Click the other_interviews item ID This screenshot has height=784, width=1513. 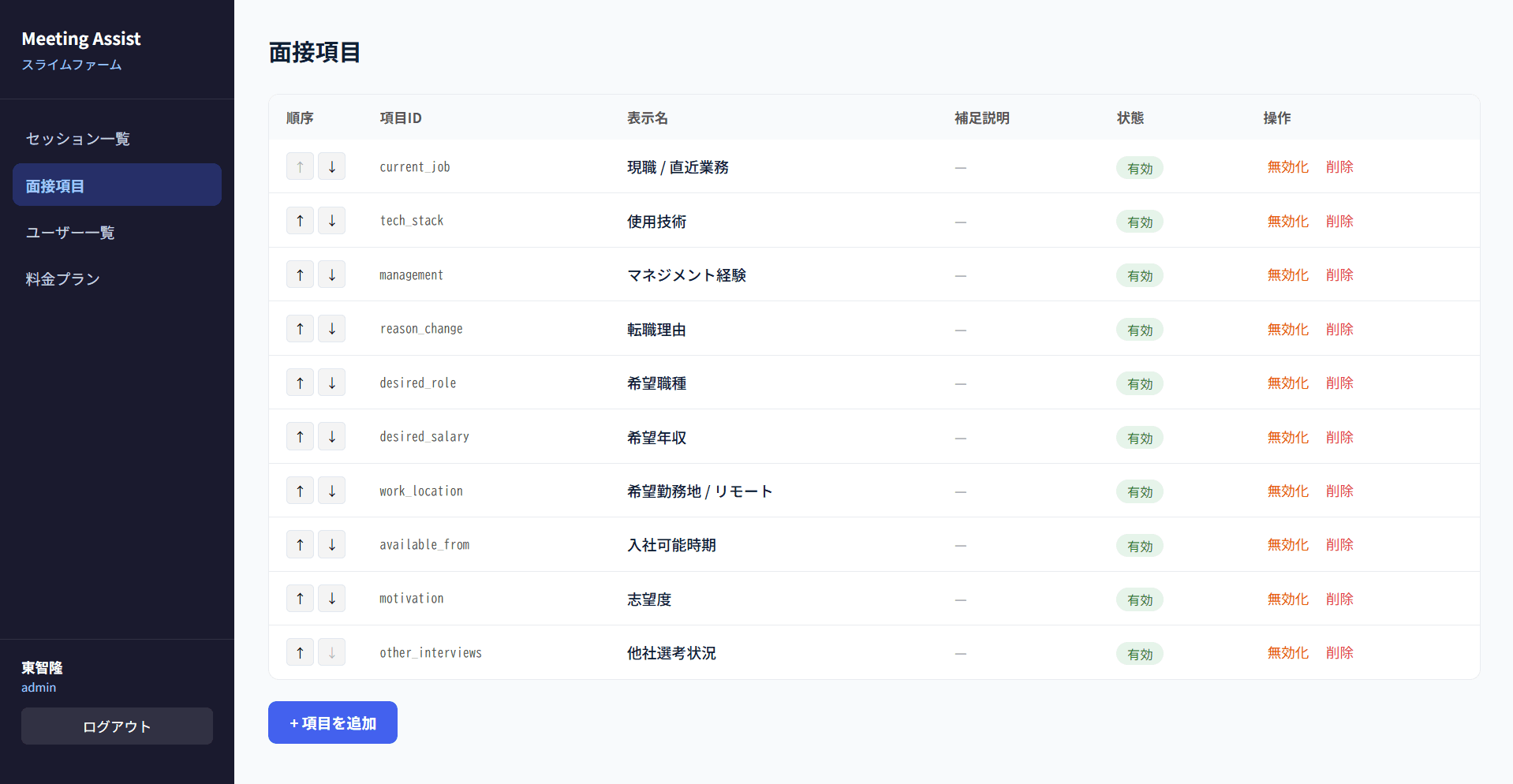(x=431, y=653)
